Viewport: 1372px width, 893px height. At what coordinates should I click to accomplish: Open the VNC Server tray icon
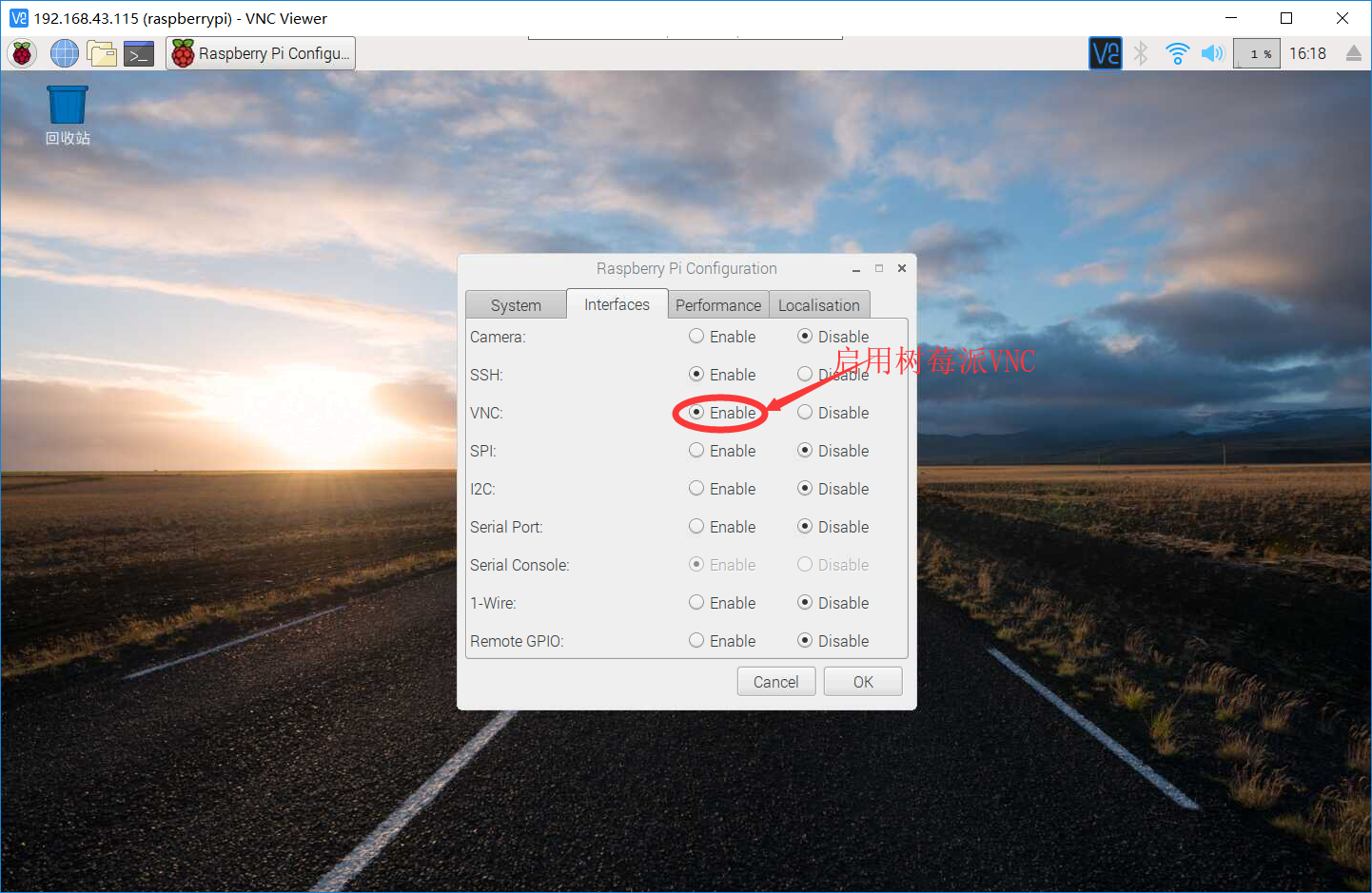pyautogui.click(x=1106, y=53)
